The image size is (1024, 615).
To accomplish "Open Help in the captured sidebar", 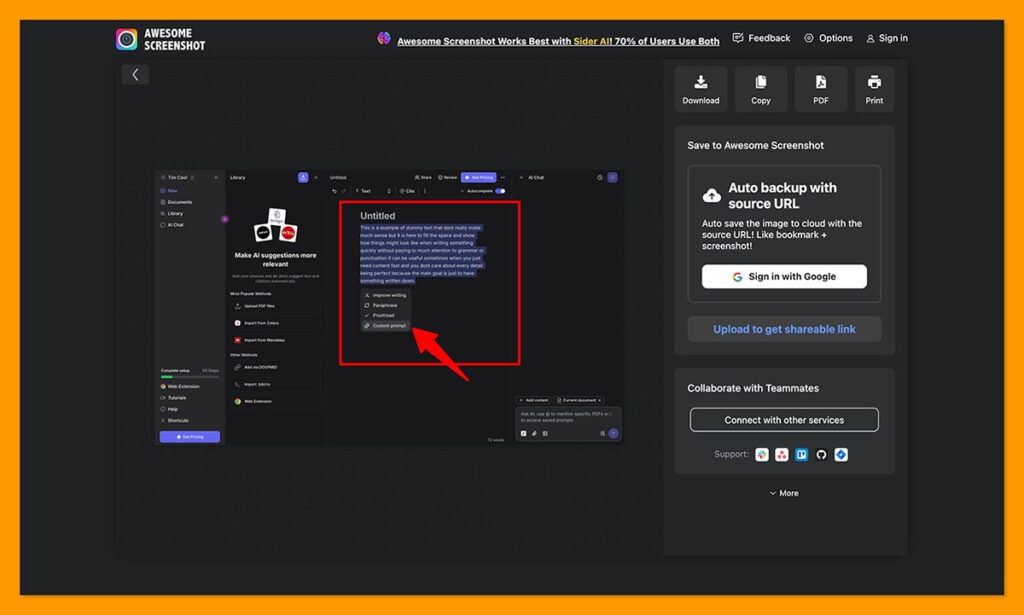I will click(x=170, y=409).
